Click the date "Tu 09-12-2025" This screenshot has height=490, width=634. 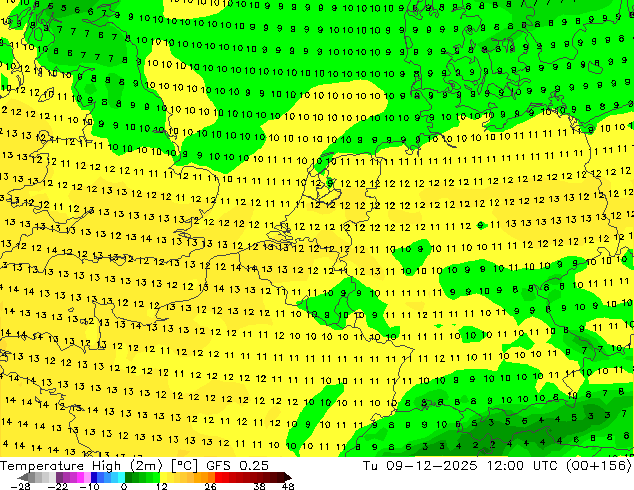click(x=420, y=466)
